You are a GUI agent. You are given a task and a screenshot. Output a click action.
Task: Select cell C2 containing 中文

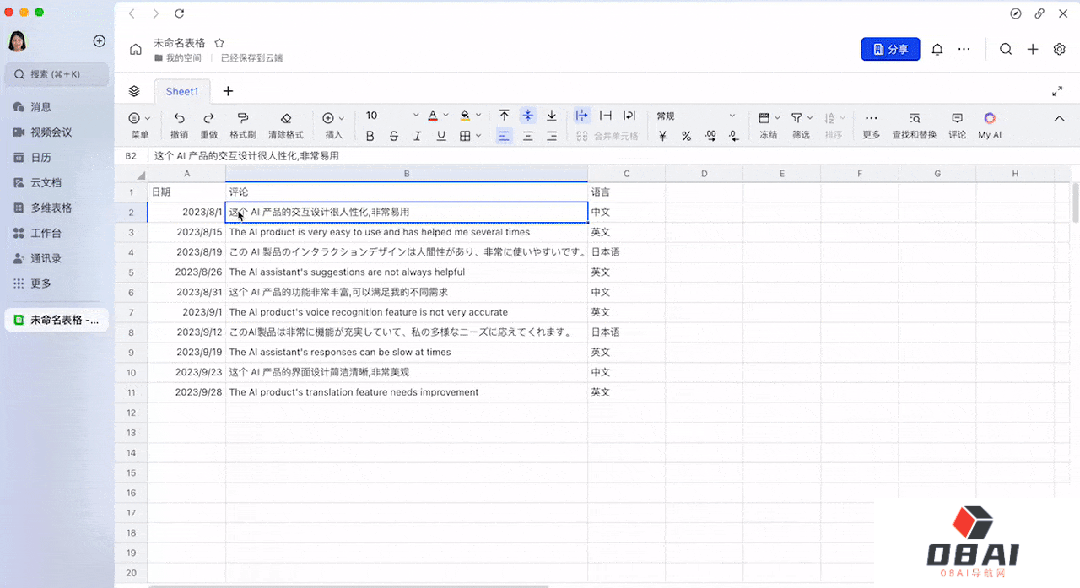[x=626, y=212]
